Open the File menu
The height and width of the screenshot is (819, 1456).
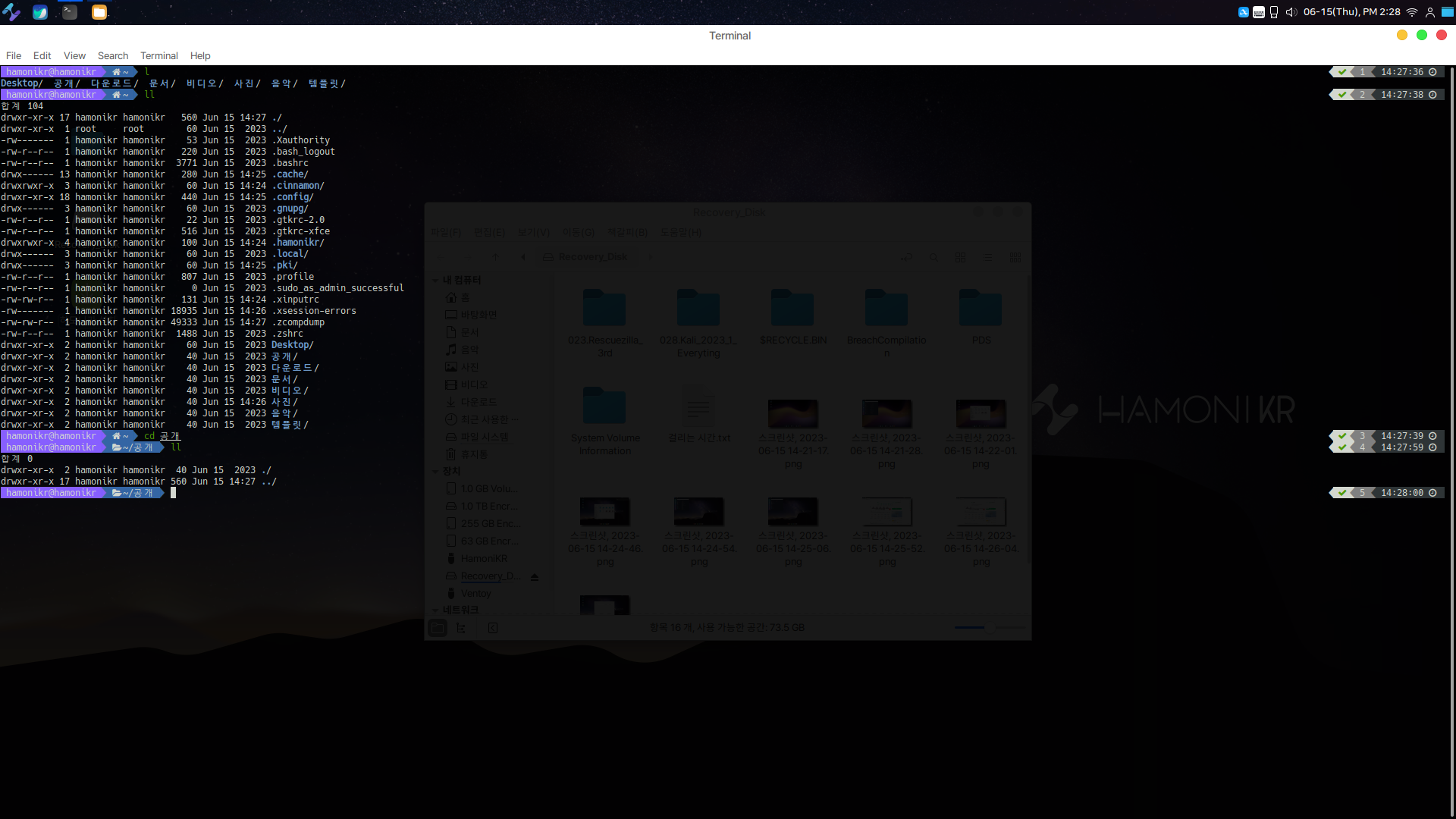coord(14,56)
